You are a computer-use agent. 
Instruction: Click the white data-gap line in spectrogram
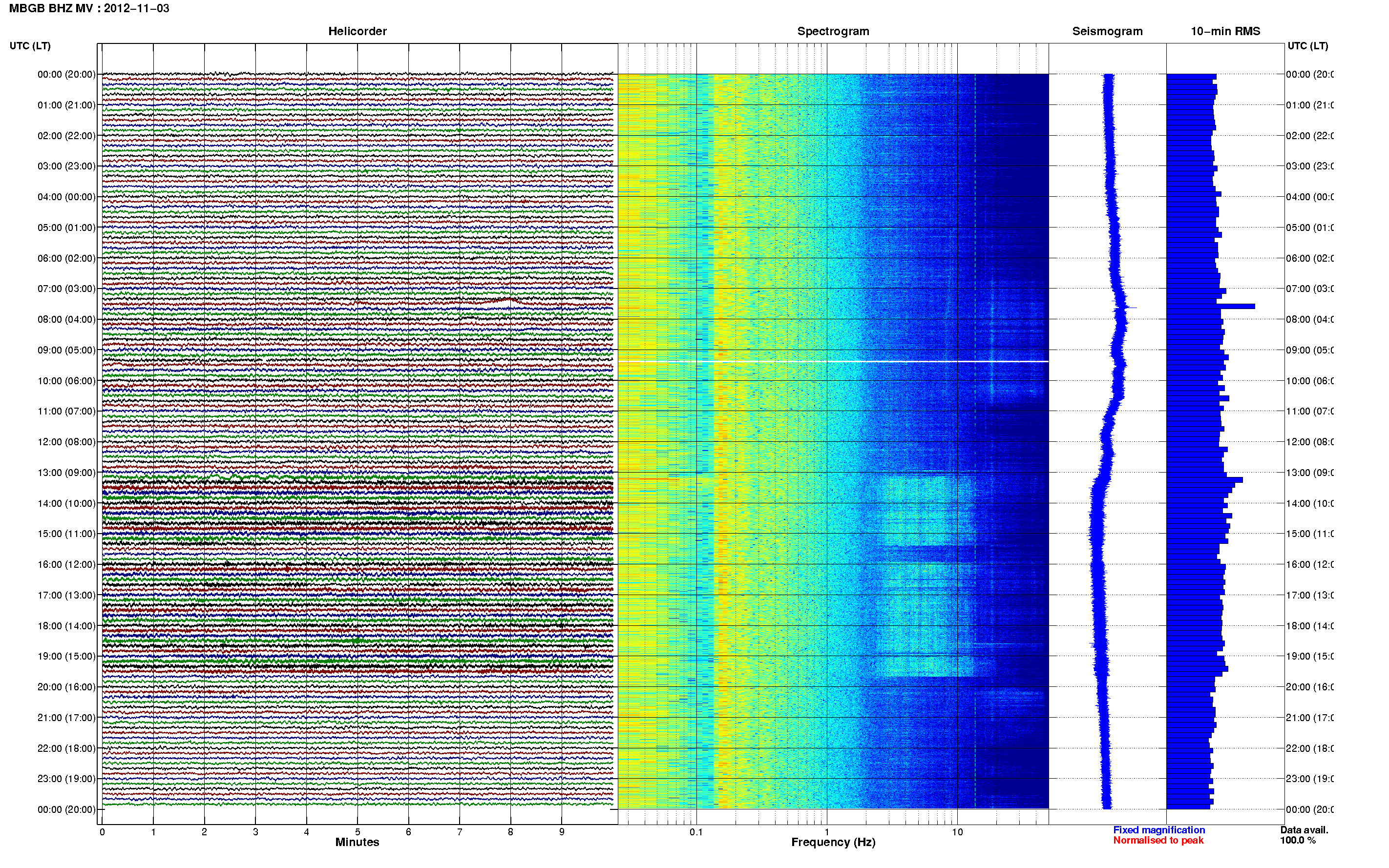[x=833, y=362]
